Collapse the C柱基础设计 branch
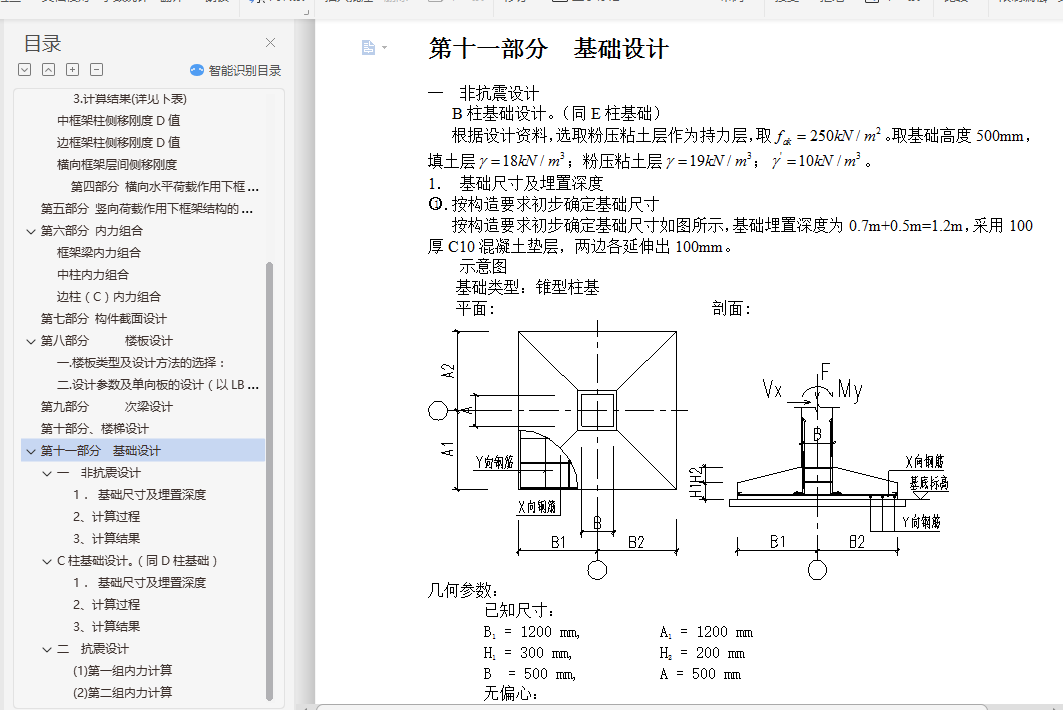Screen dimensions: 1063x710 (47, 561)
